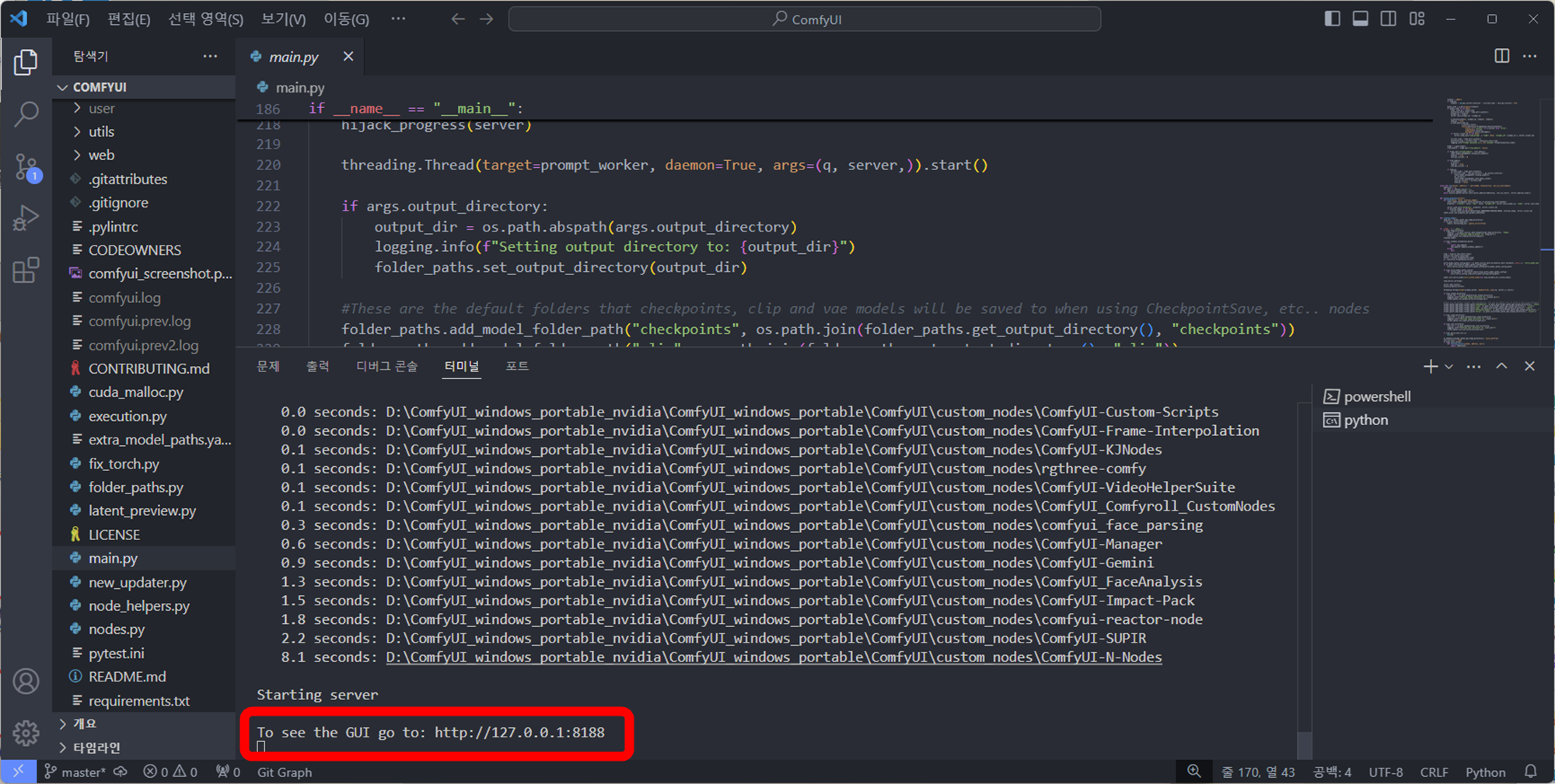1555x784 pixels.
Task: Expand the 타임라인 timeline section
Action: pos(144,747)
